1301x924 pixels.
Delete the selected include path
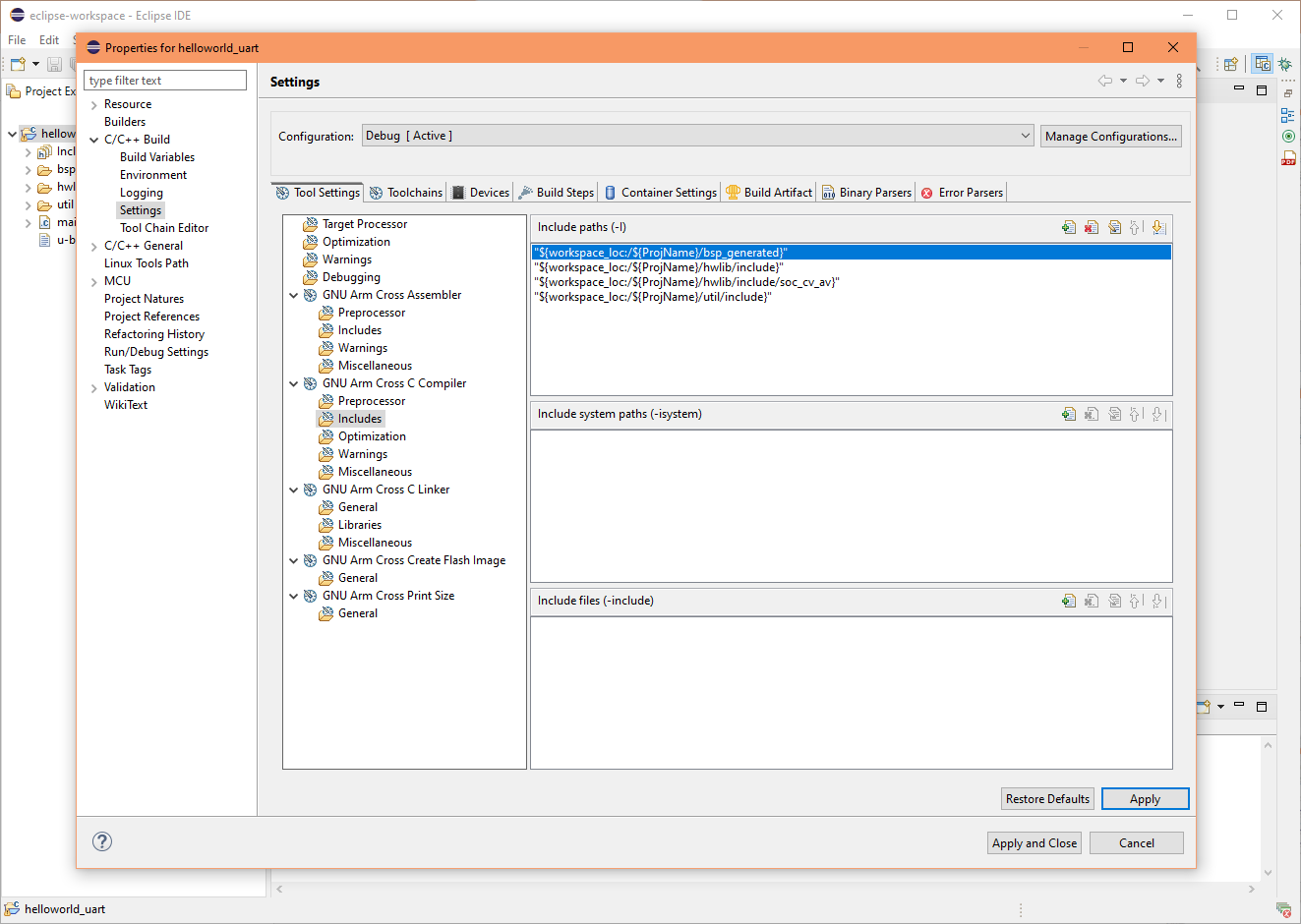[1091, 226]
